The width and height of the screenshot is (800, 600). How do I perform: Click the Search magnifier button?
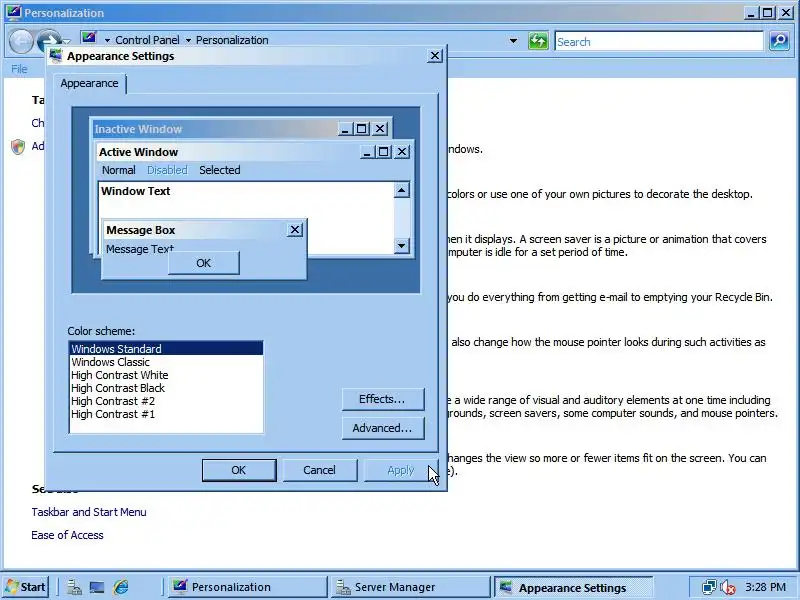pyautogui.click(x=780, y=41)
